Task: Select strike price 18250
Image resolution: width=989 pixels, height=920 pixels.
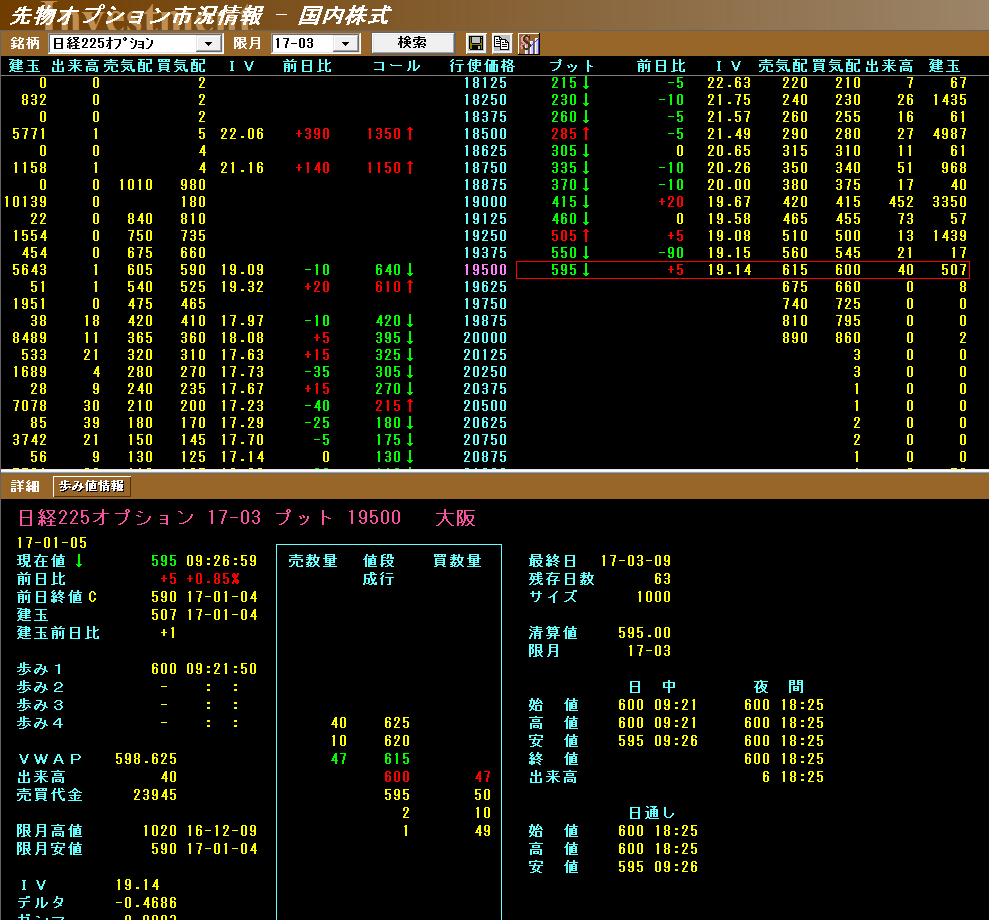Action: coord(485,100)
